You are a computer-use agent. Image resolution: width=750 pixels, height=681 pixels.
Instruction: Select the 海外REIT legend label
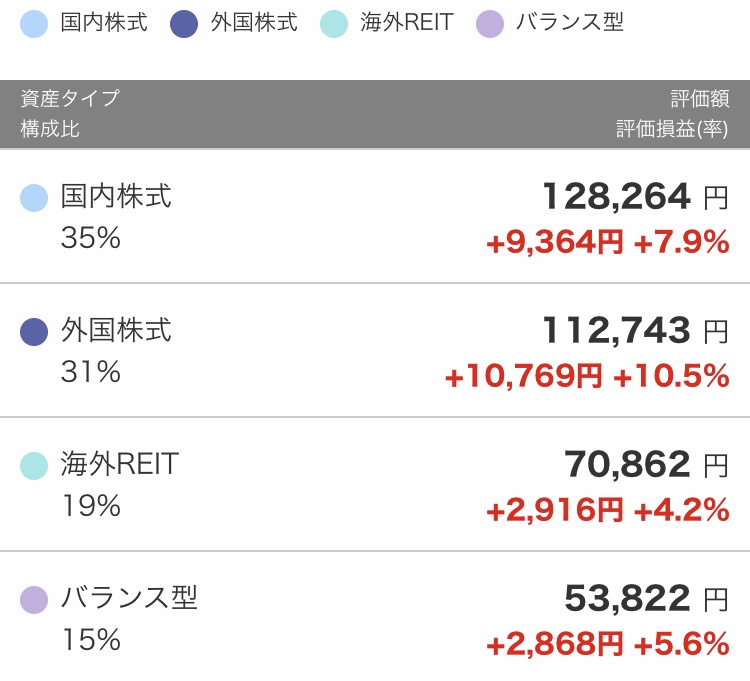pyautogui.click(x=407, y=22)
